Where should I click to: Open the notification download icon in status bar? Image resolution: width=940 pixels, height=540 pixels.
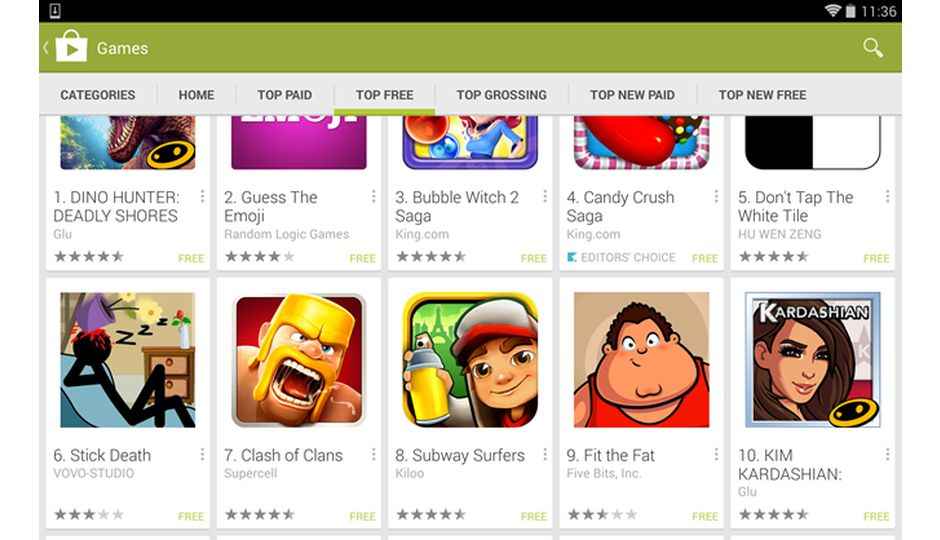coord(55,11)
